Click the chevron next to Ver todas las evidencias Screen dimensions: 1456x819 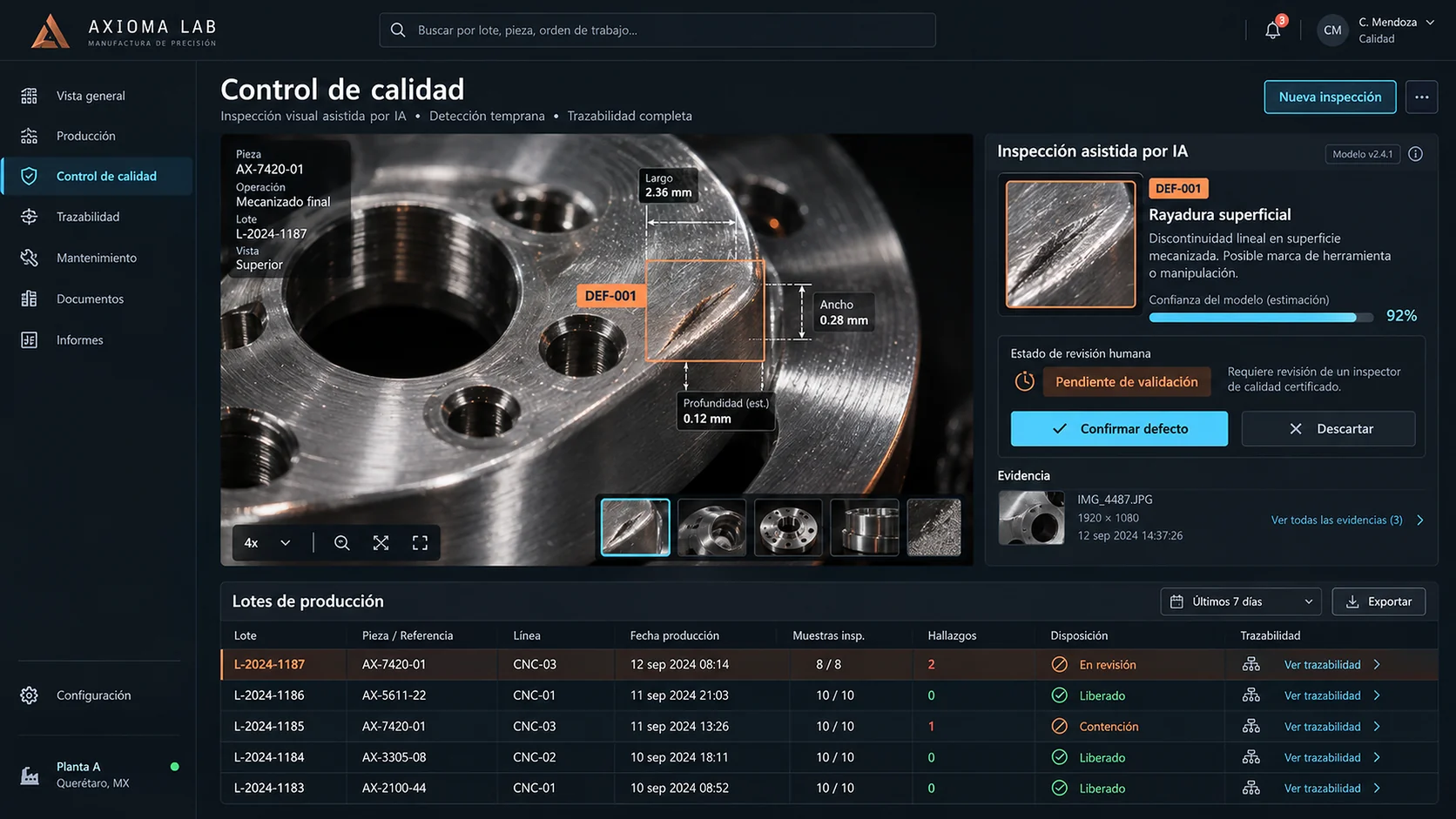coord(1420,520)
